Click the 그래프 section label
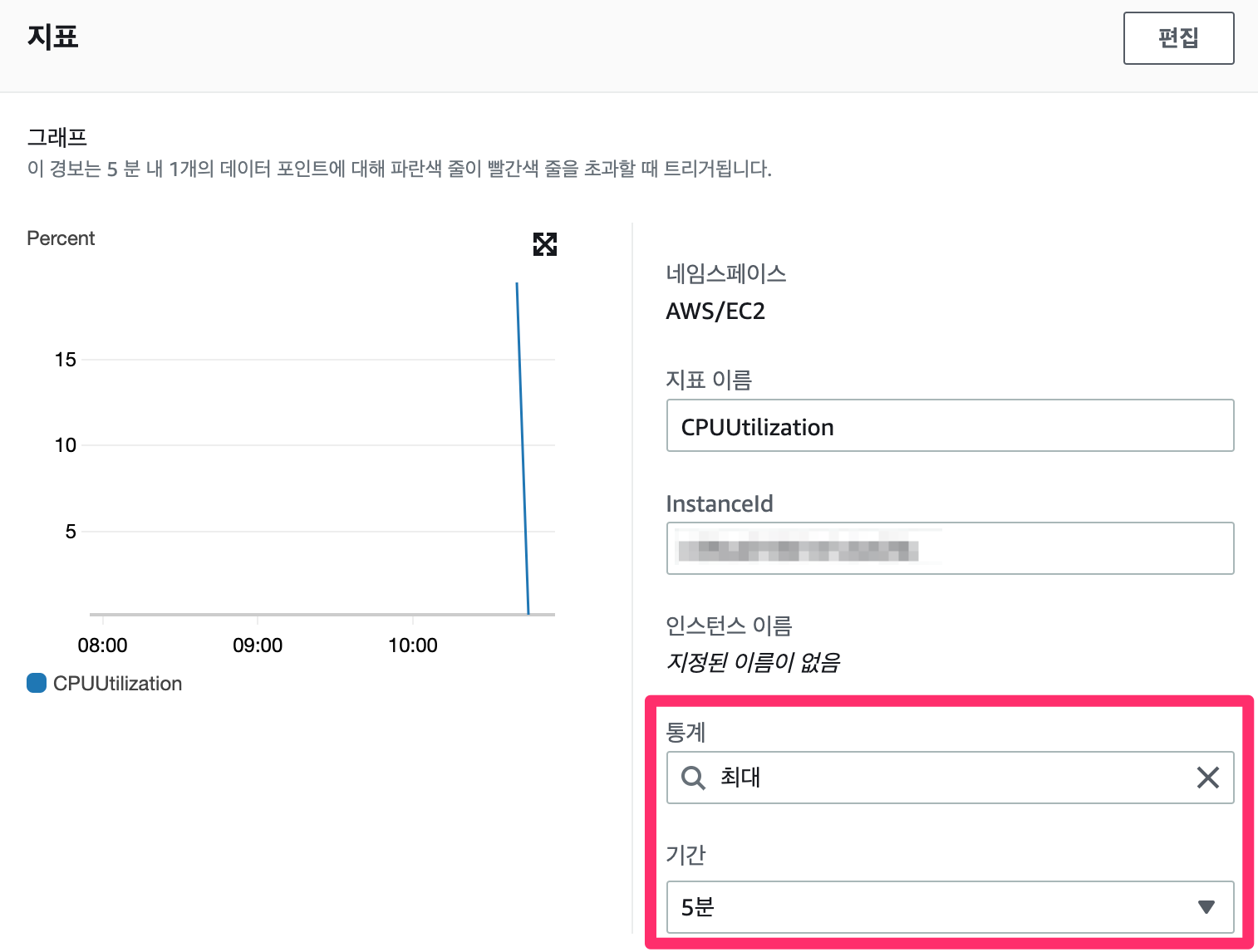Viewport: 1258px width, 952px height. click(56, 136)
